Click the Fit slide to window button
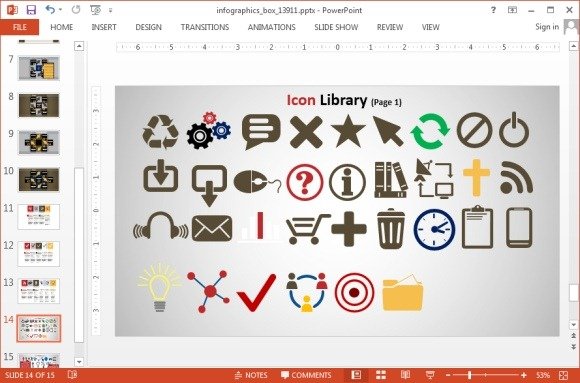Screen dimensions: 580x383 tap(563, 375)
